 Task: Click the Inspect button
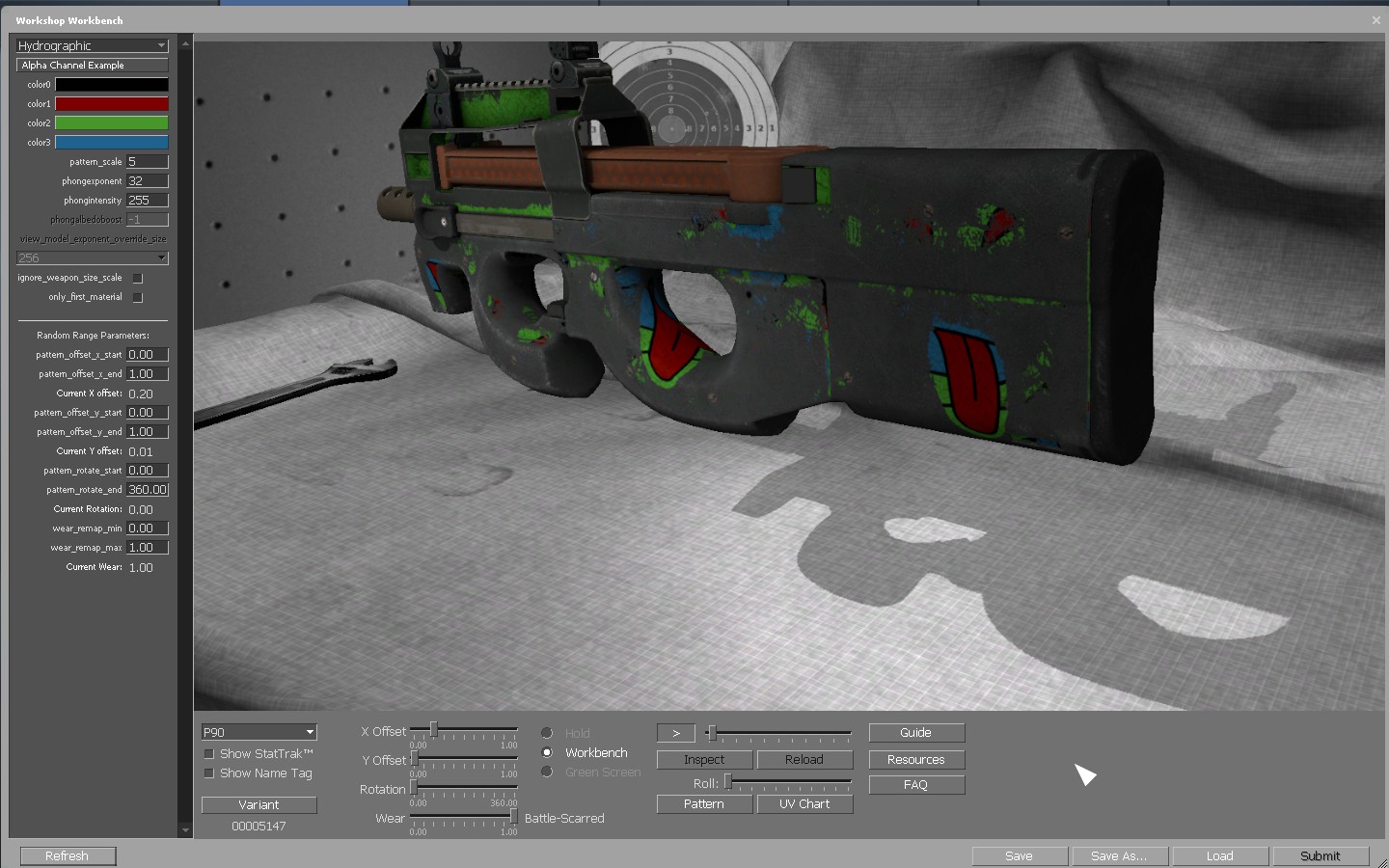coord(704,760)
